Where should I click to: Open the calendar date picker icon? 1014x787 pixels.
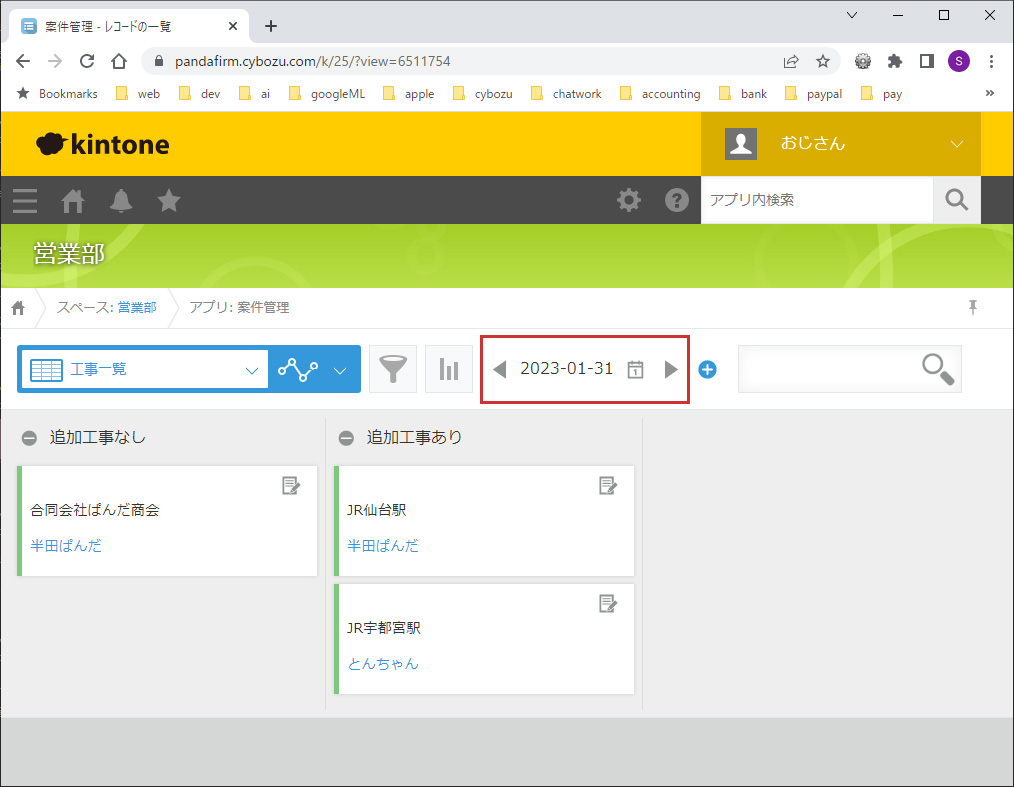[635, 369]
